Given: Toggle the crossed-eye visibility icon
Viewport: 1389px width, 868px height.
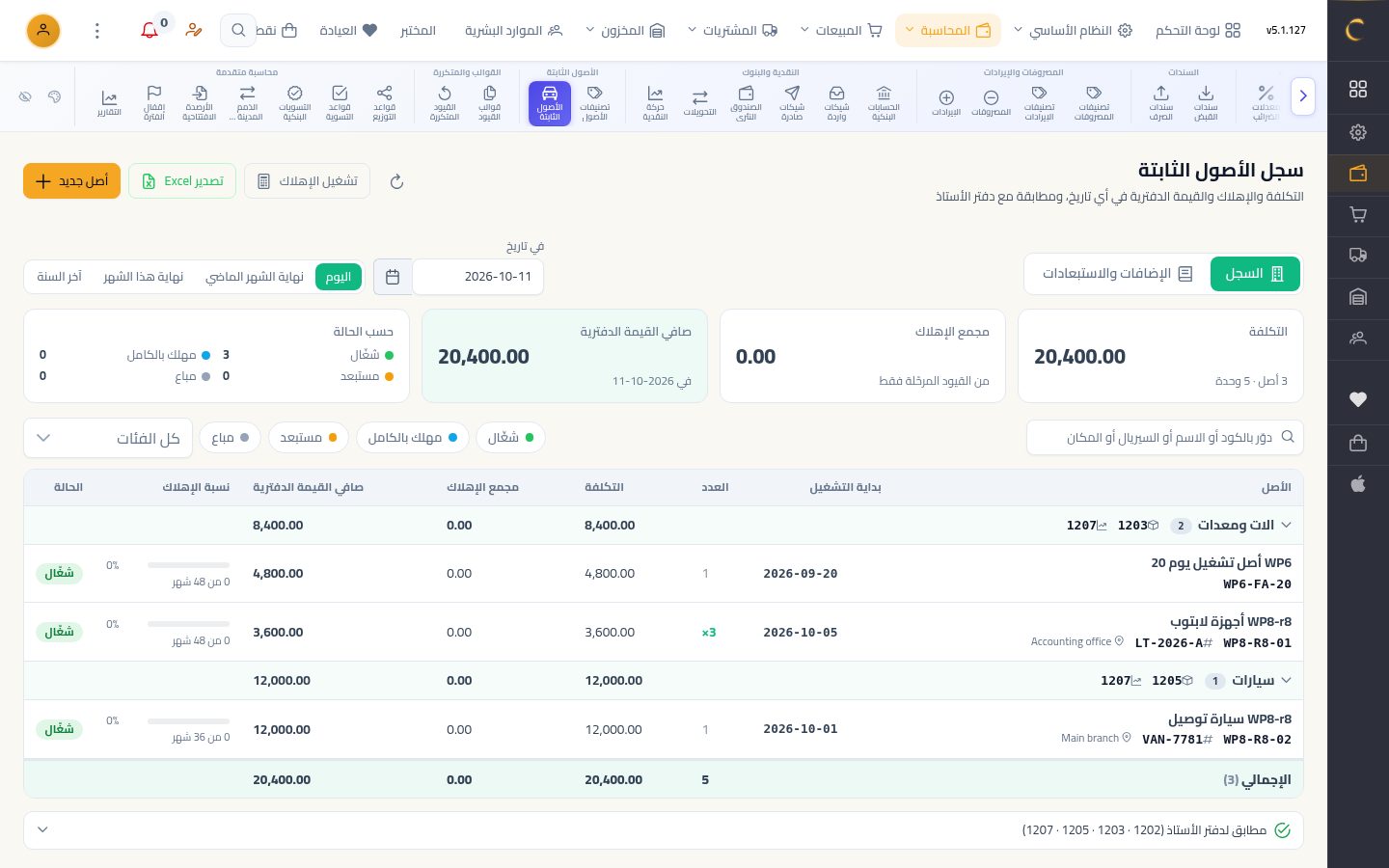Looking at the screenshot, I should 26,96.
